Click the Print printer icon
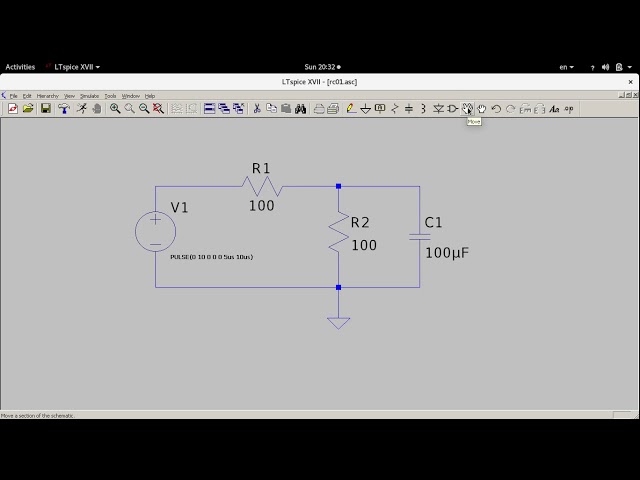Viewport: 640px width, 480px height. pyautogui.click(x=333, y=109)
